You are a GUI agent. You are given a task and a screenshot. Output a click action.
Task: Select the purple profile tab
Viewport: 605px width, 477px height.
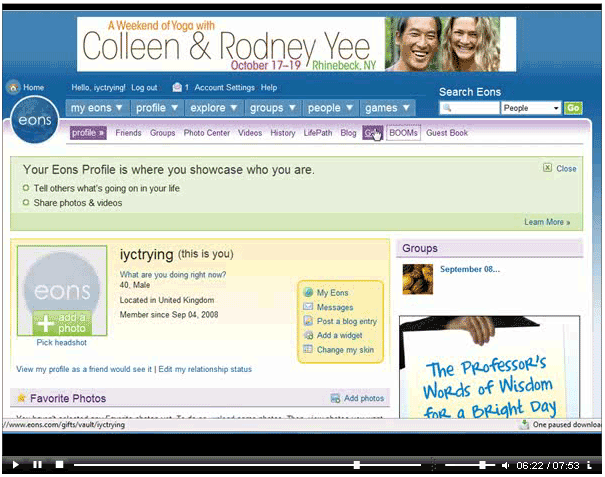point(88,133)
